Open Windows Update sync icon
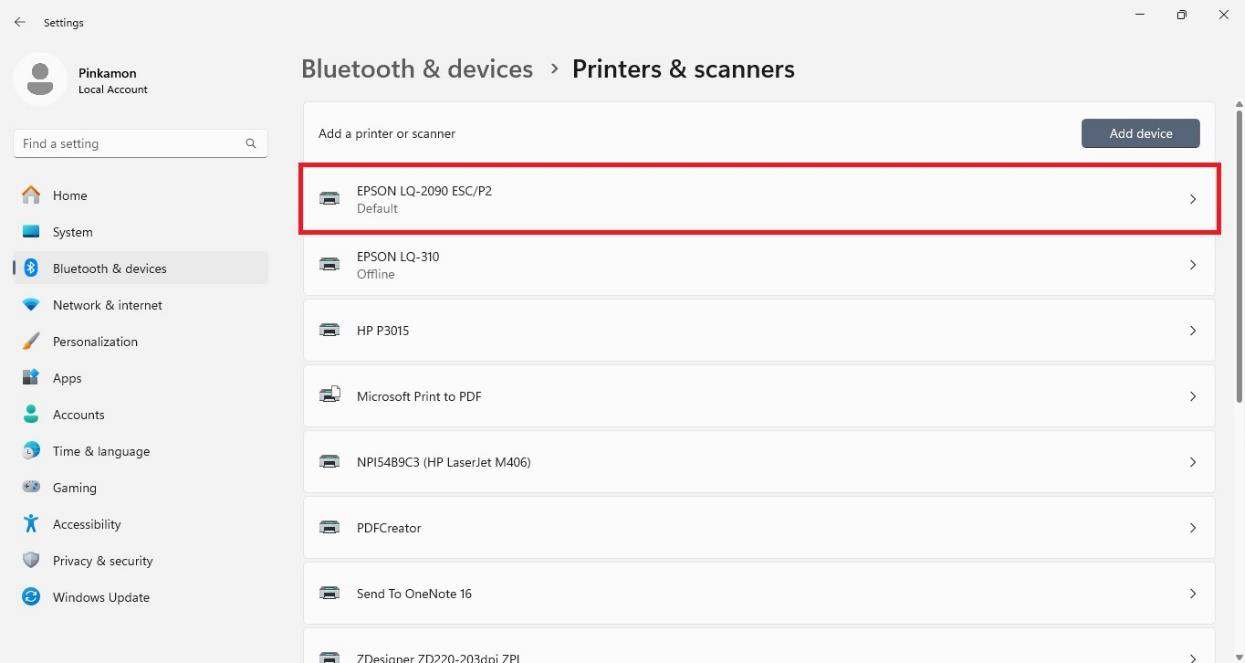The height and width of the screenshot is (663, 1245). [31, 597]
